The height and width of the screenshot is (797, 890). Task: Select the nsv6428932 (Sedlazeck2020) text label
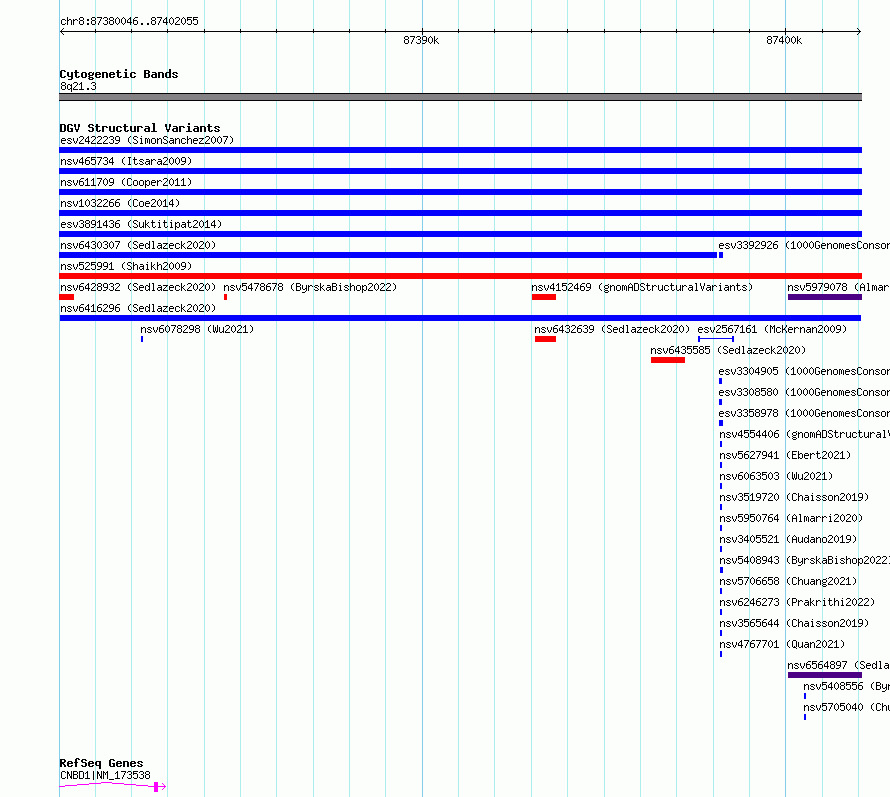point(138,287)
